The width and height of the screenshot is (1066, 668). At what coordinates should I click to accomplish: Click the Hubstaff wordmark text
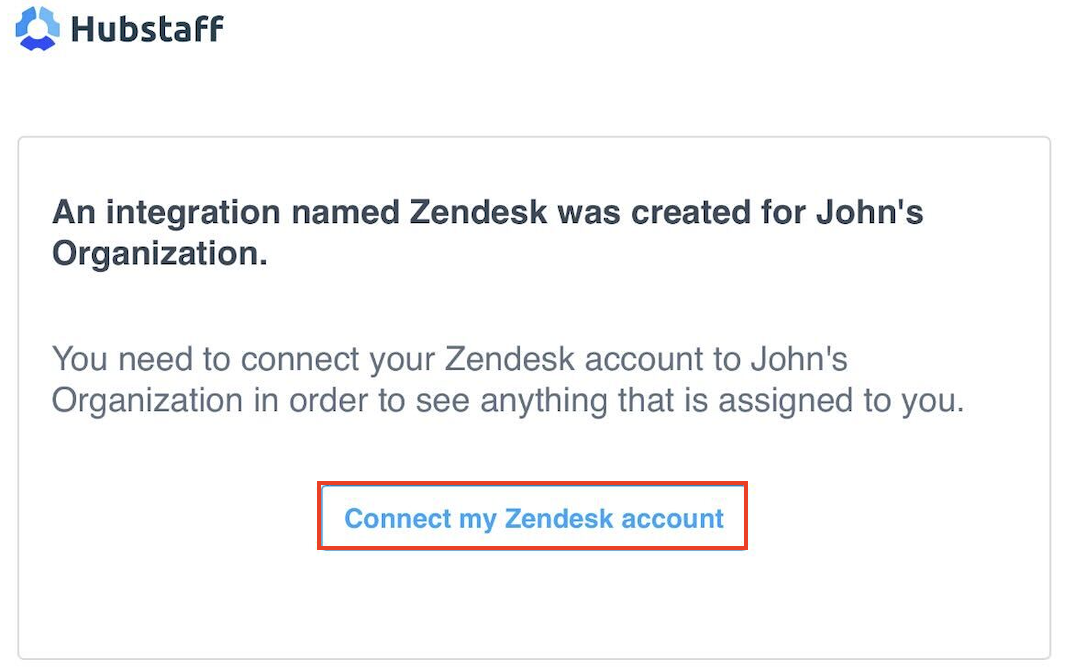tap(147, 29)
